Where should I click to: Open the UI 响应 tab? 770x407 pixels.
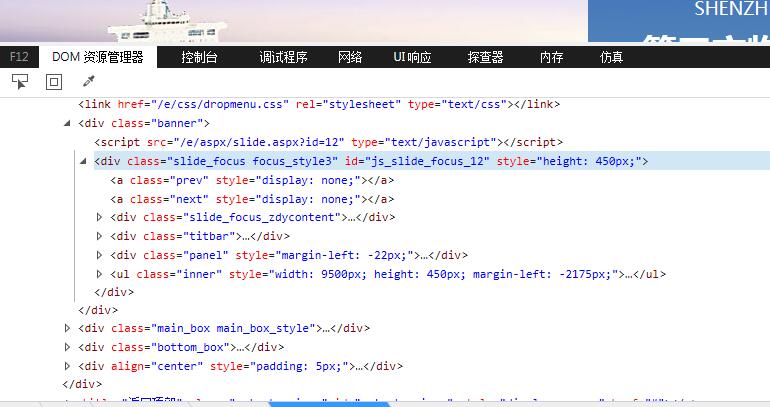412,57
